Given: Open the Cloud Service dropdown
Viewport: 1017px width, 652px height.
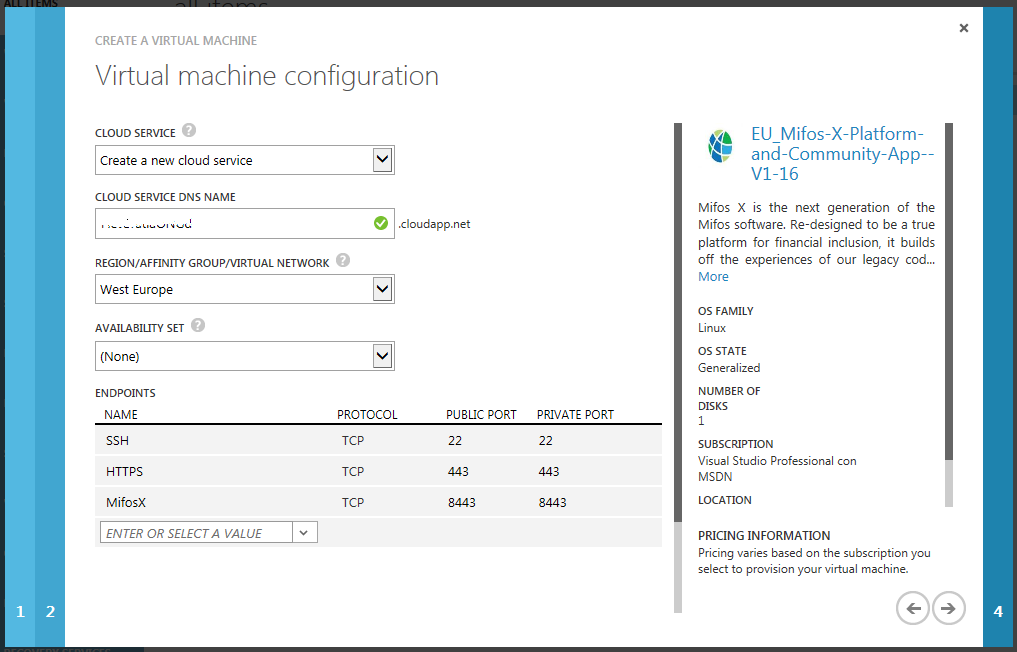Looking at the screenshot, I should 381,160.
